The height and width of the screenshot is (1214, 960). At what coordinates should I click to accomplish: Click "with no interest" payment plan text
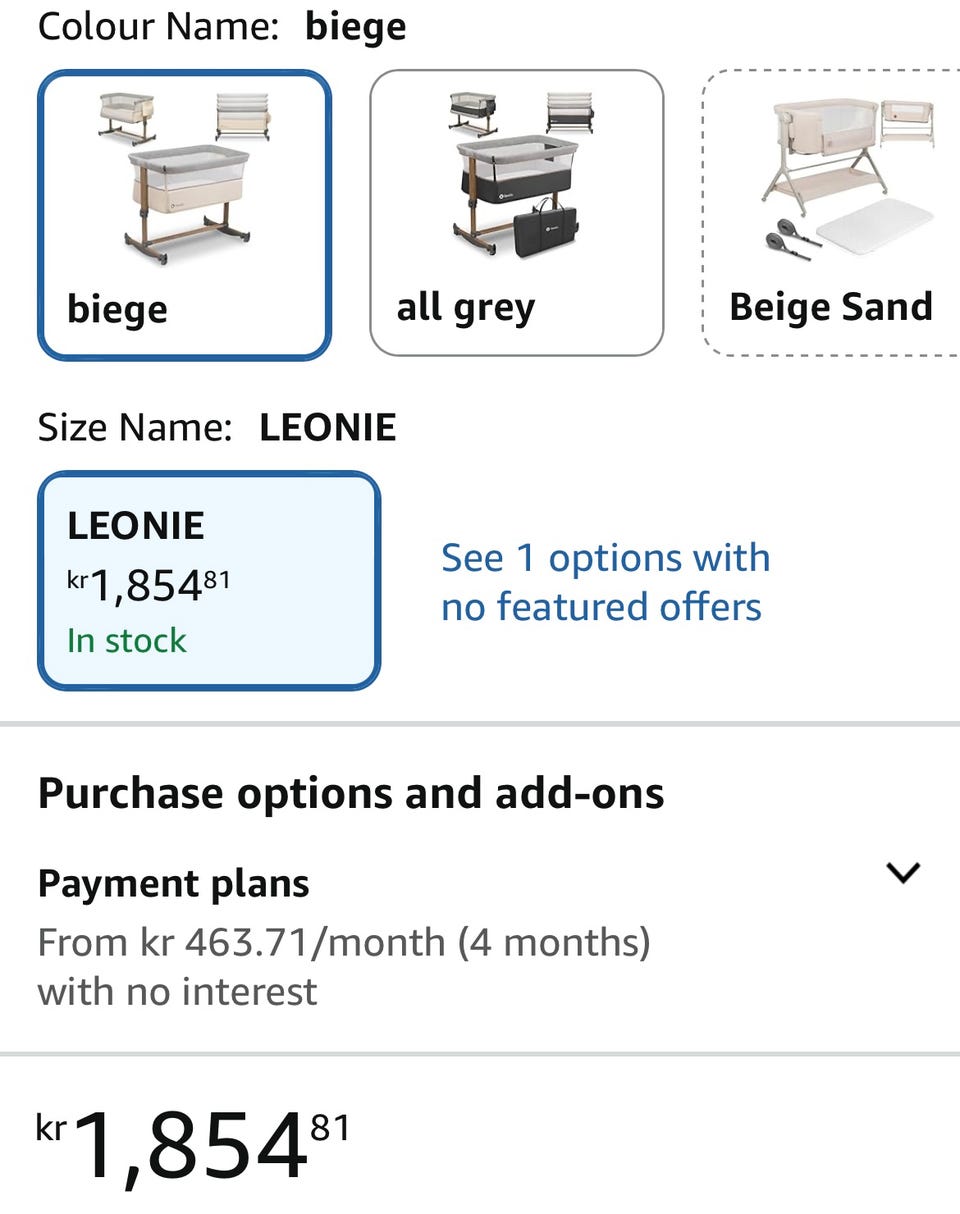point(177,992)
